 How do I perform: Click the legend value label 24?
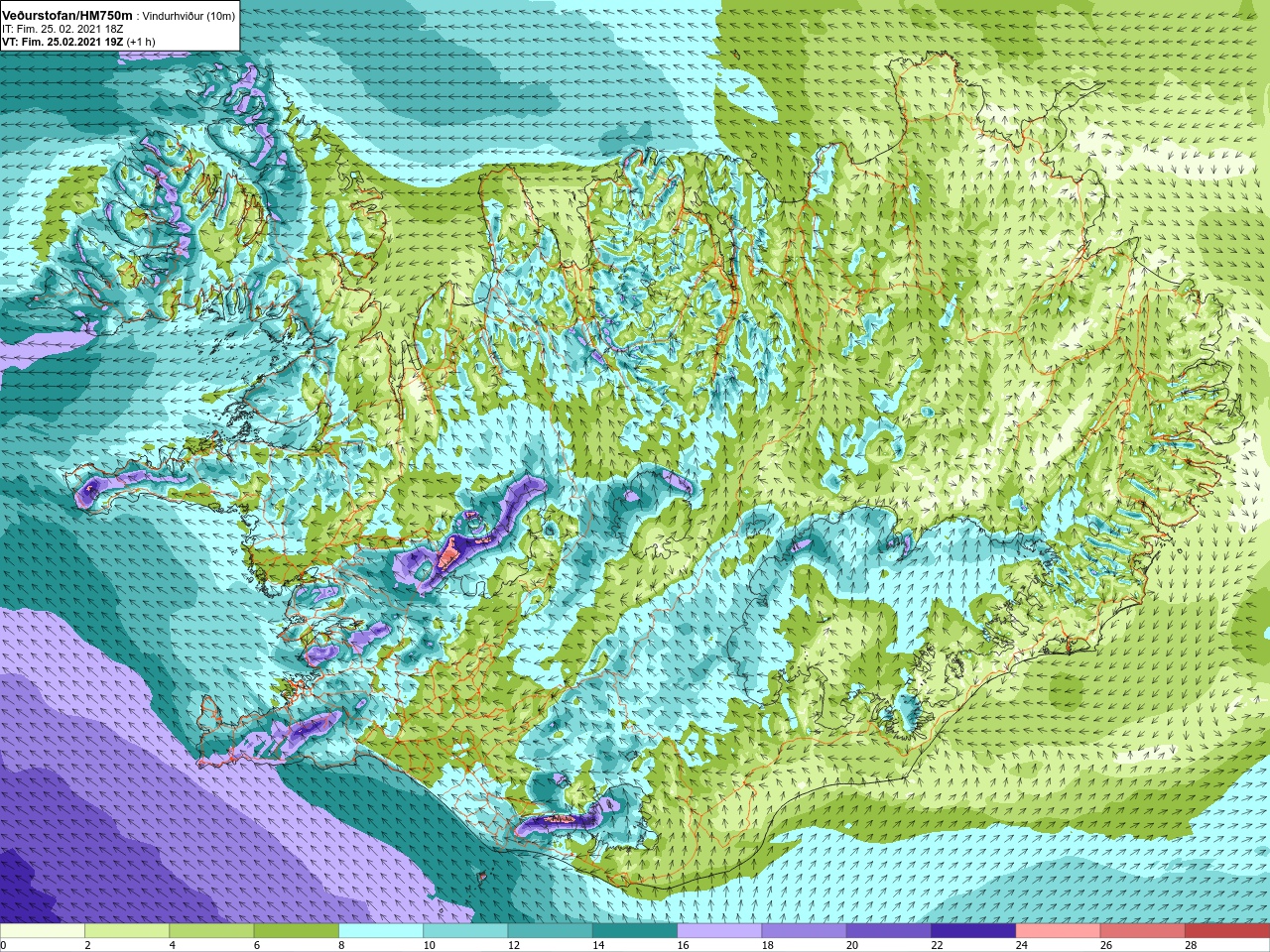[x=1022, y=945]
